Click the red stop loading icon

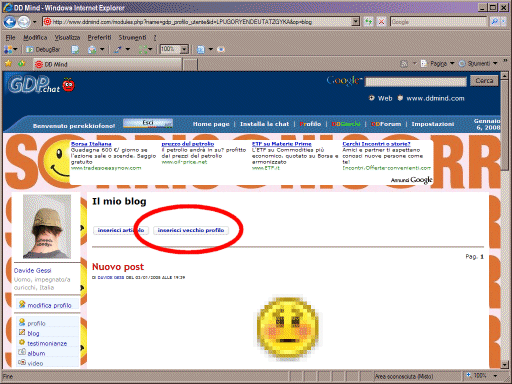click(x=381, y=22)
